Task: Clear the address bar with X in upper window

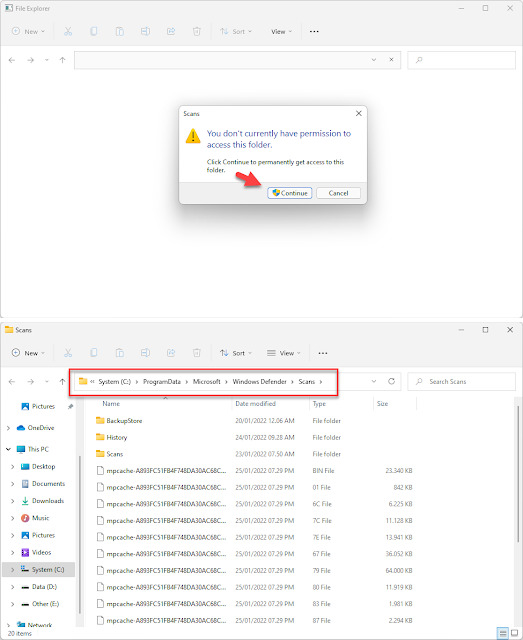Action: pos(391,60)
